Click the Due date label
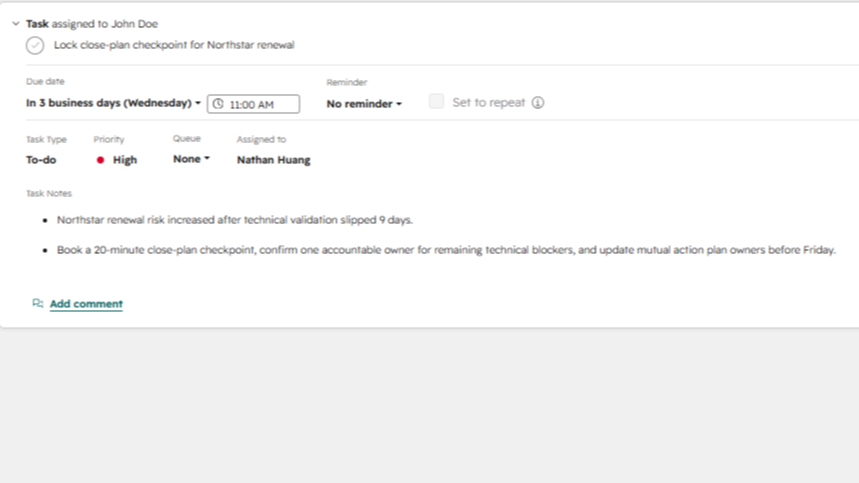Image resolution: width=859 pixels, height=483 pixels. [45, 82]
